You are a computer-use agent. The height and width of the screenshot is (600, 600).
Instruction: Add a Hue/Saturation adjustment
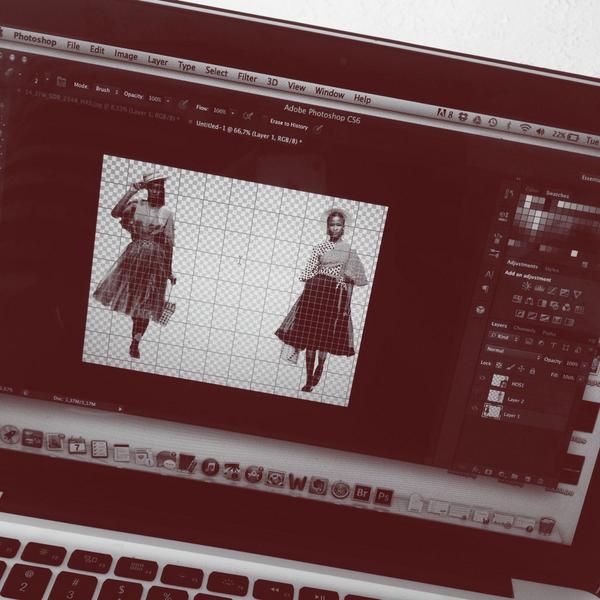[x=517, y=299]
